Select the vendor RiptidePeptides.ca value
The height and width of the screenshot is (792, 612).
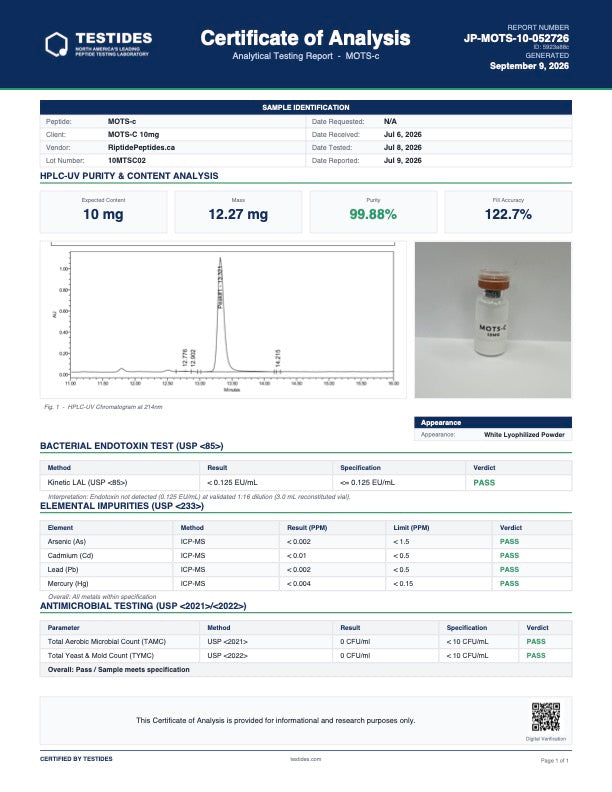click(x=141, y=147)
